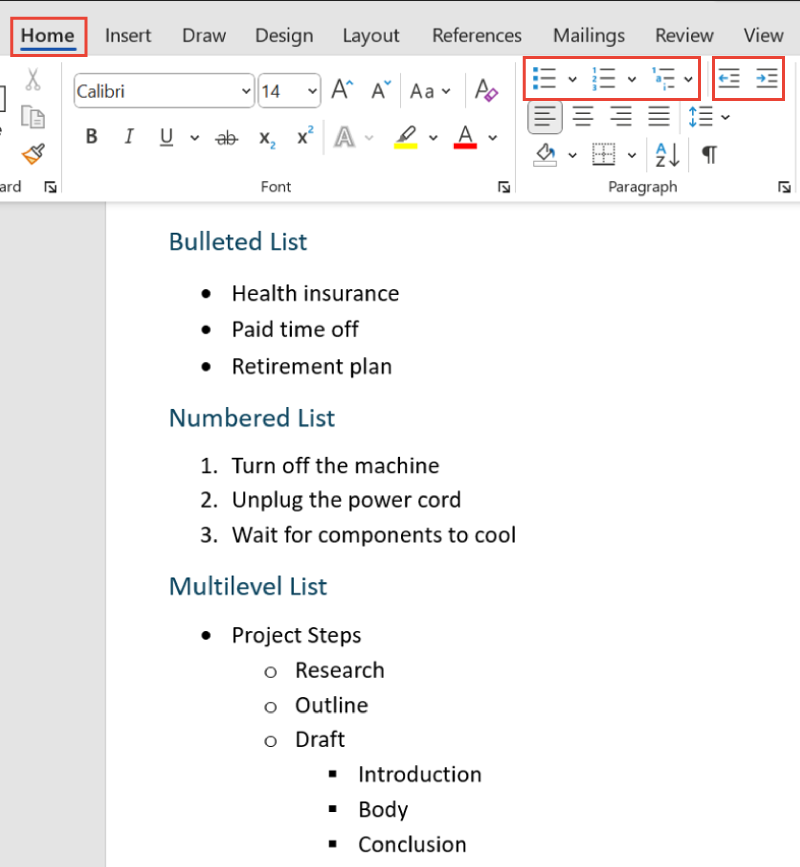Use the Format Painter

tap(33, 155)
